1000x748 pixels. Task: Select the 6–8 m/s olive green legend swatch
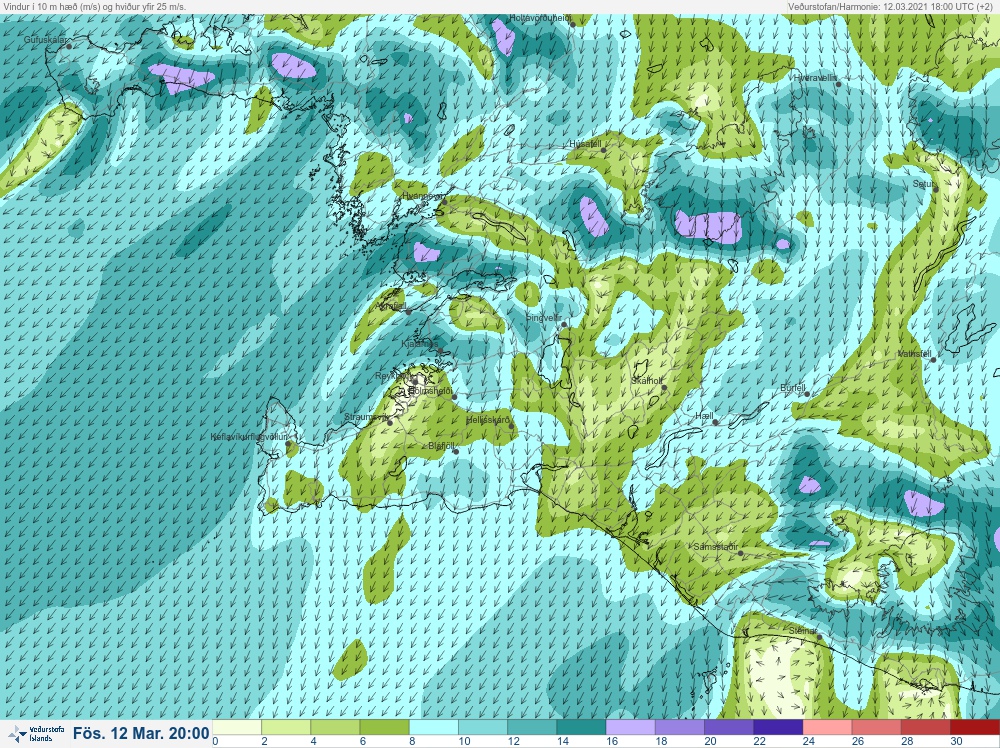[x=384, y=728]
